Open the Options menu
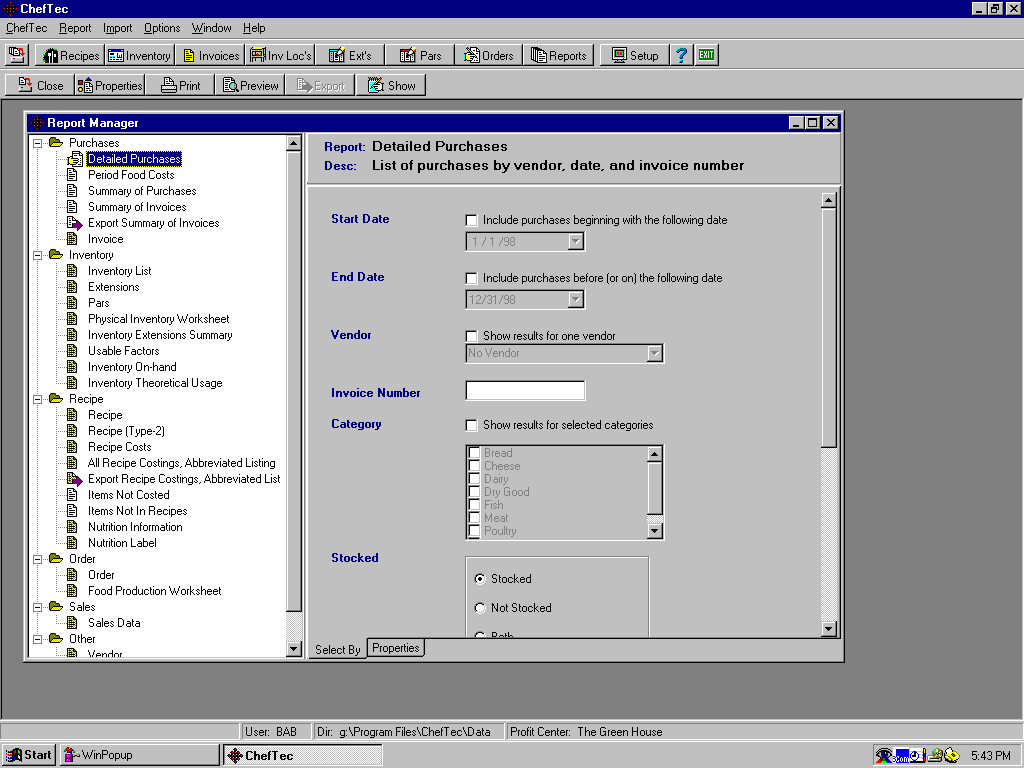Viewport: 1024px width, 768px height. 162,28
